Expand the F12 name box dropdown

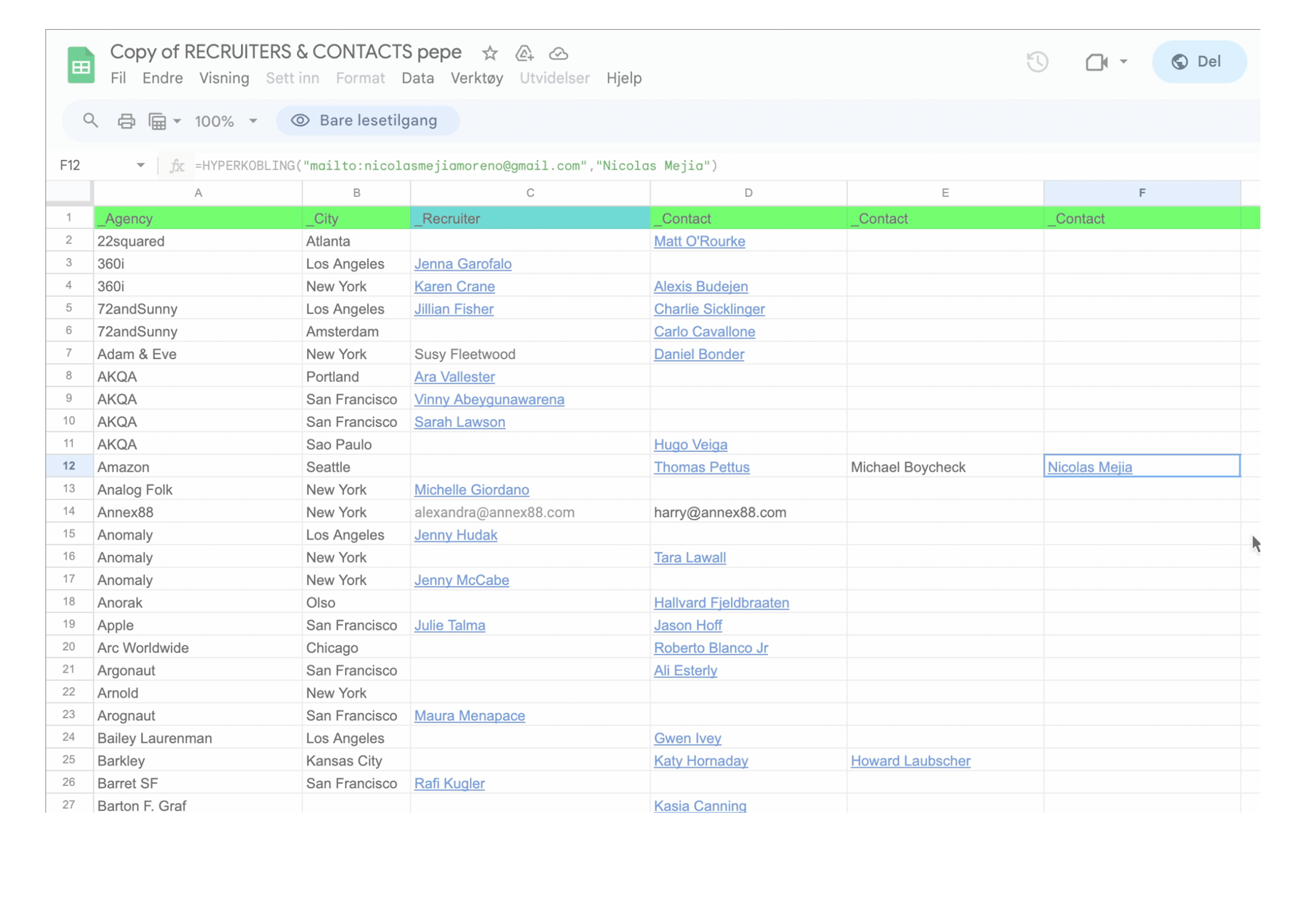click(140, 166)
